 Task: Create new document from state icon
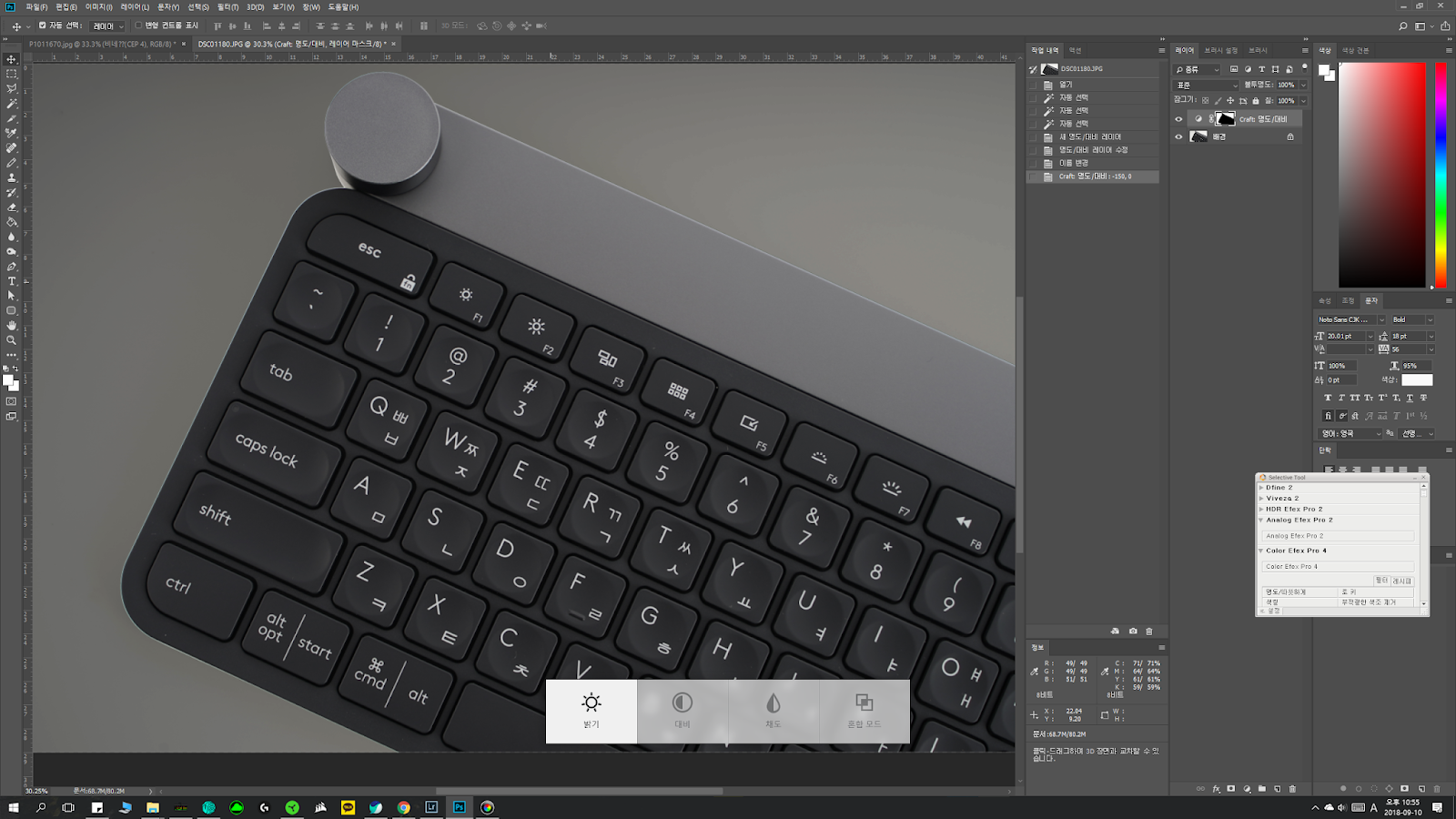pos(1115,631)
